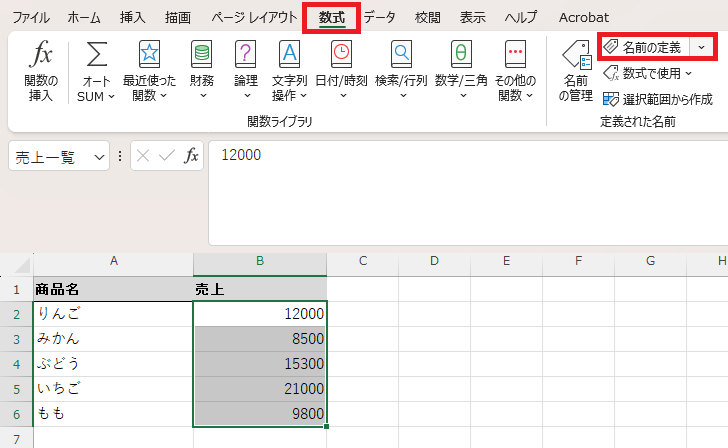Switch to the データ tab
728x448 pixels.
pyautogui.click(x=379, y=18)
